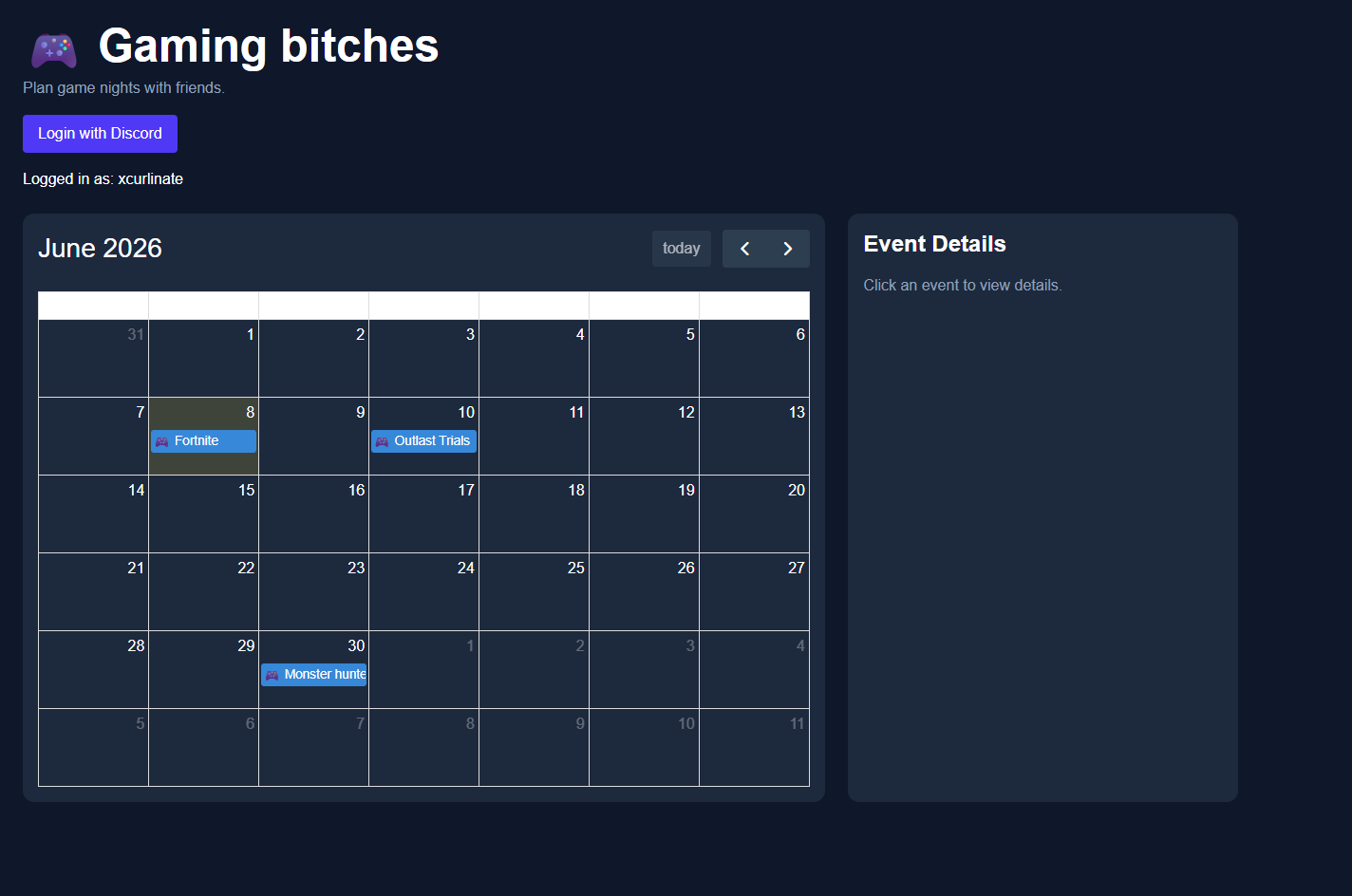This screenshot has height=896, width=1352.
Task: Open the Monster hunter event on June 30
Action: click(x=313, y=675)
